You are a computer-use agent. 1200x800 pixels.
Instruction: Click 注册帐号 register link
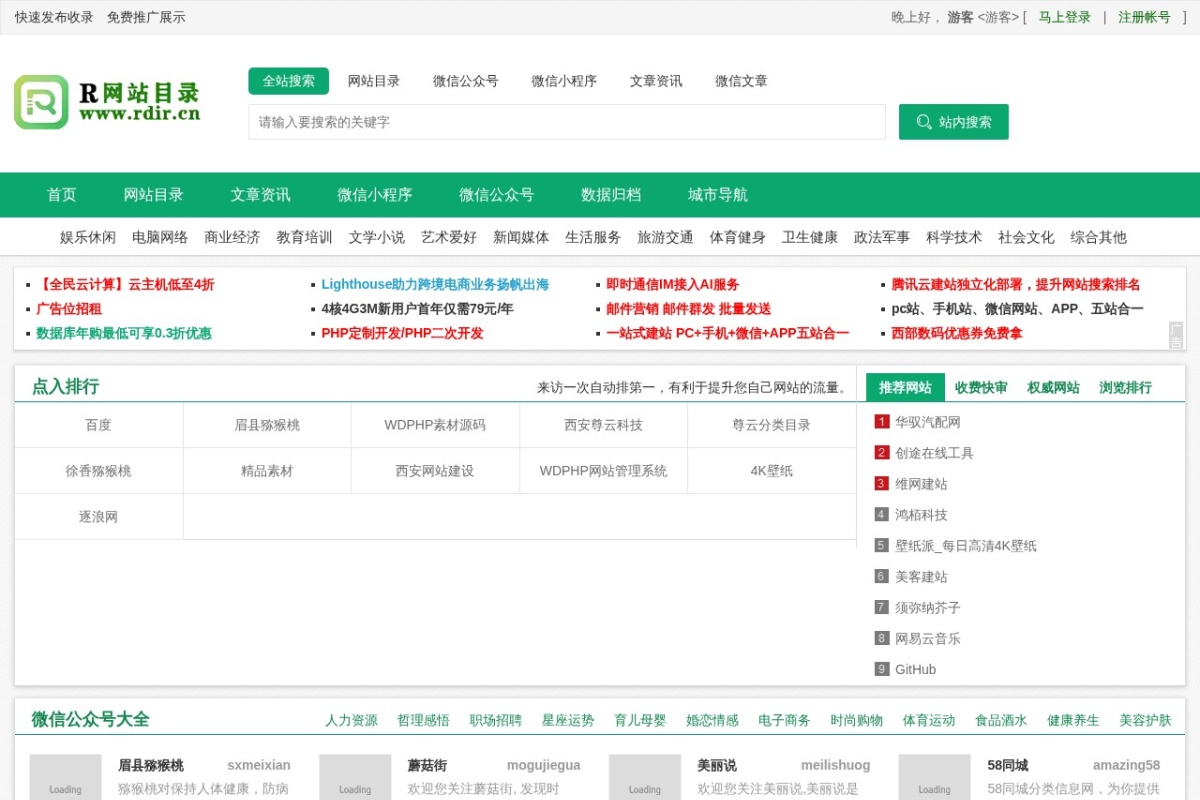pyautogui.click(x=1144, y=17)
